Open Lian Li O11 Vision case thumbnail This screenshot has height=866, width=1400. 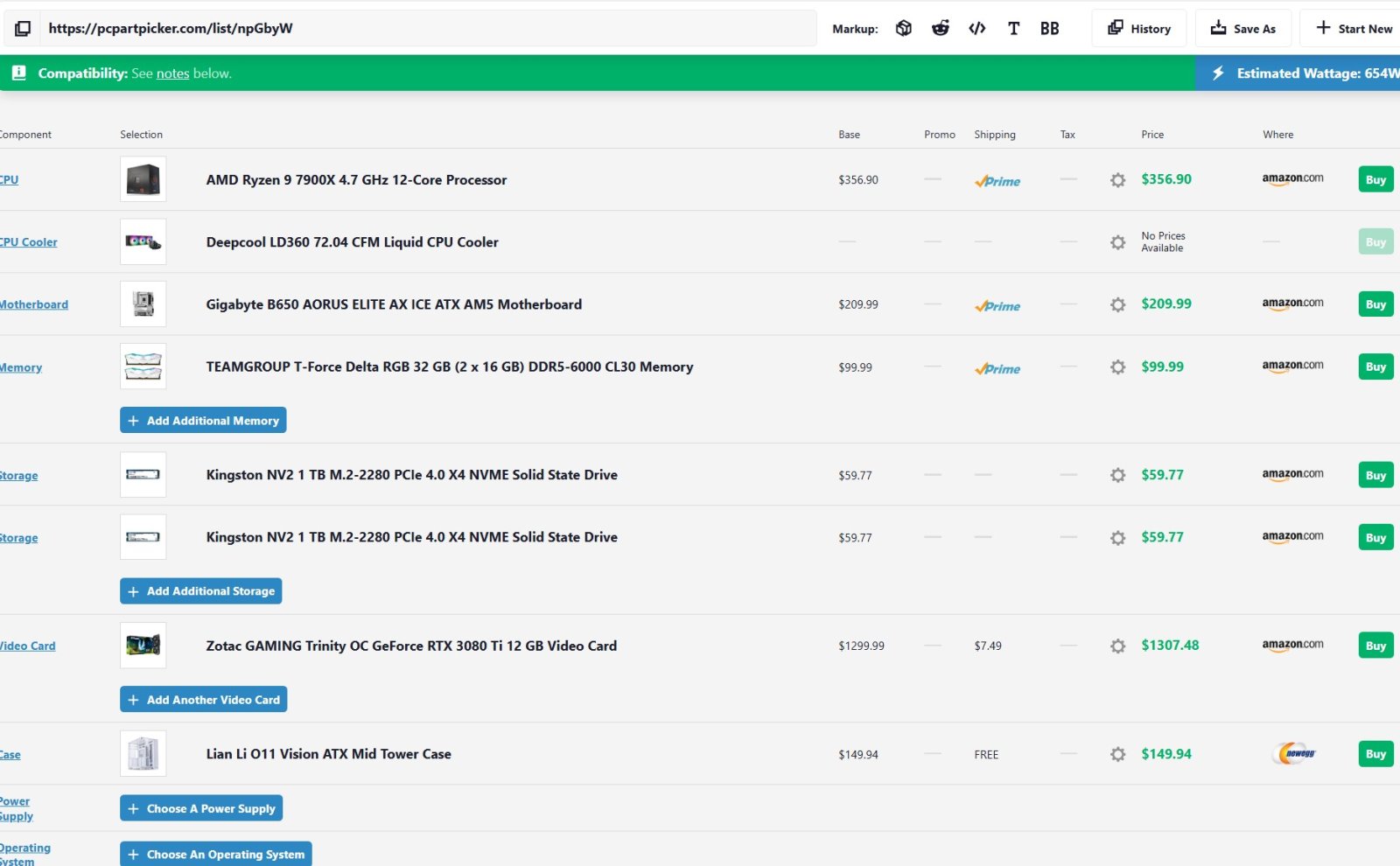tap(143, 754)
